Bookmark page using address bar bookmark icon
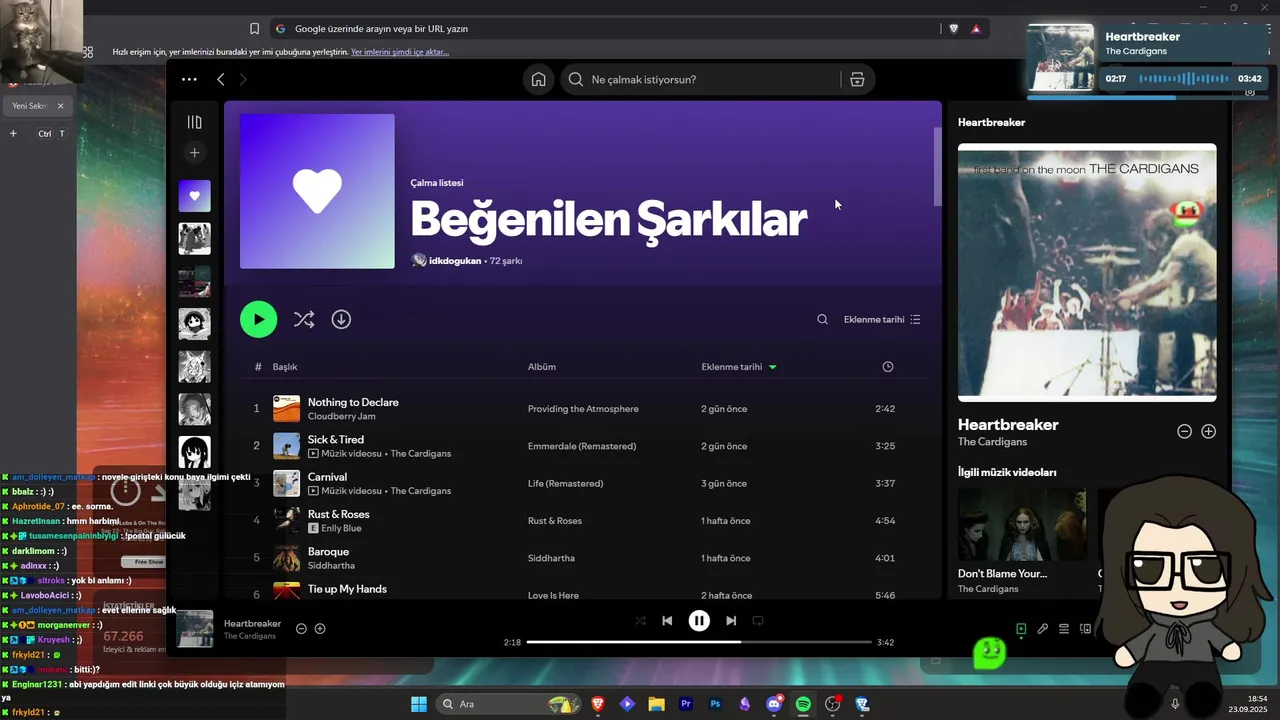The height and width of the screenshot is (720, 1280). pyautogui.click(x=254, y=29)
